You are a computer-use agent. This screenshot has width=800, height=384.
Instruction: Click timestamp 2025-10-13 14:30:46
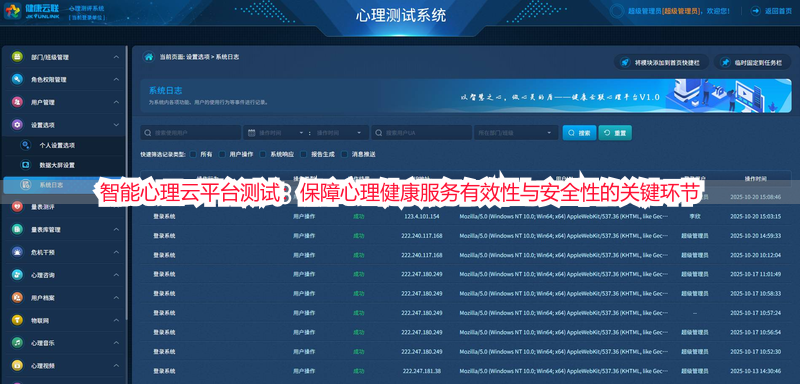[x=755, y=371]
